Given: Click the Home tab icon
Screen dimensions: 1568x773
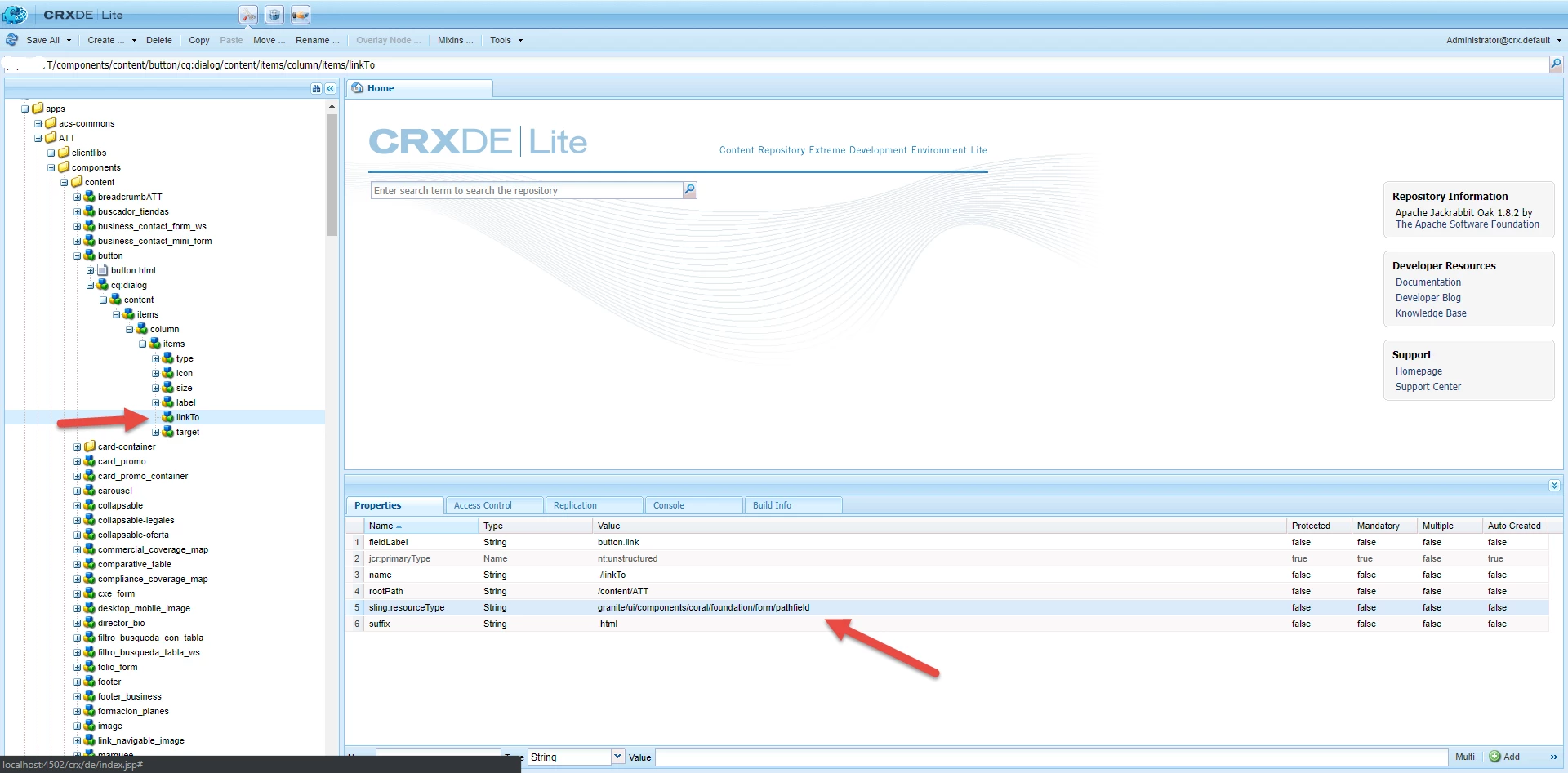Looking at the screenshot, I should pyautogui.click(x=358, y=88).
